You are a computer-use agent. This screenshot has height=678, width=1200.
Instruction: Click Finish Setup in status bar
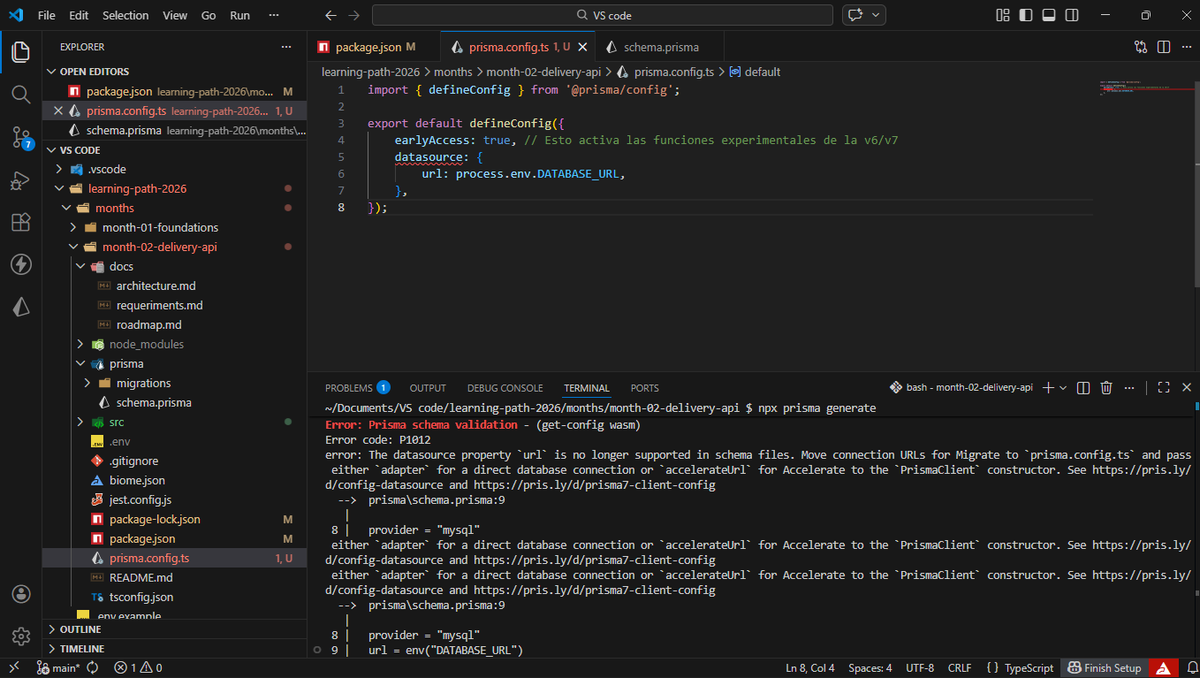coord(1104,667)
